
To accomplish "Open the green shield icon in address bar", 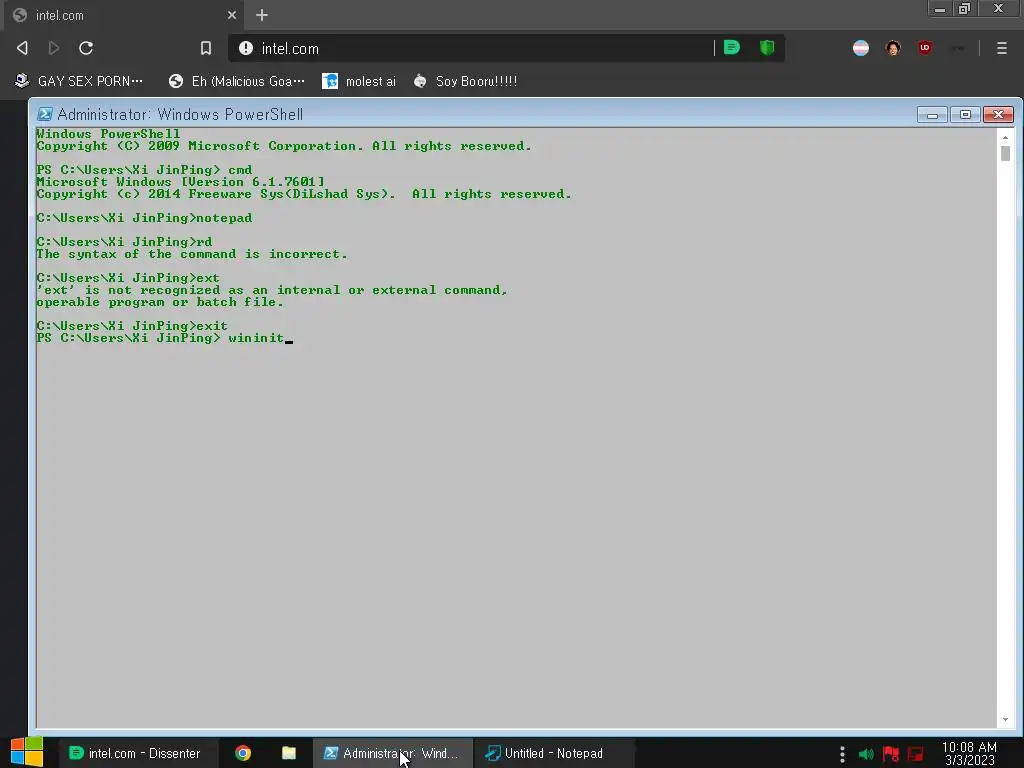I will (767, 47).
